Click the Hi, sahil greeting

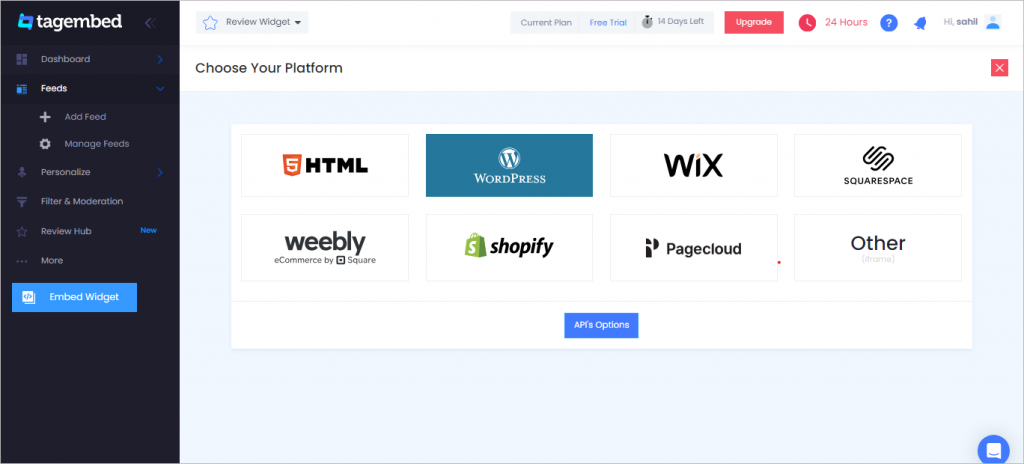pos(961,22)
